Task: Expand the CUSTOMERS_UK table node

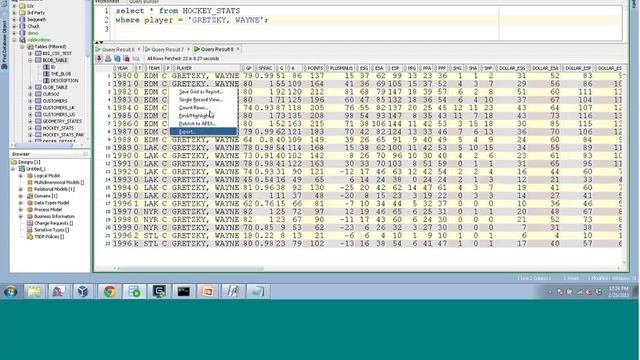Action: pyautogui.click(x=30, y=108)
